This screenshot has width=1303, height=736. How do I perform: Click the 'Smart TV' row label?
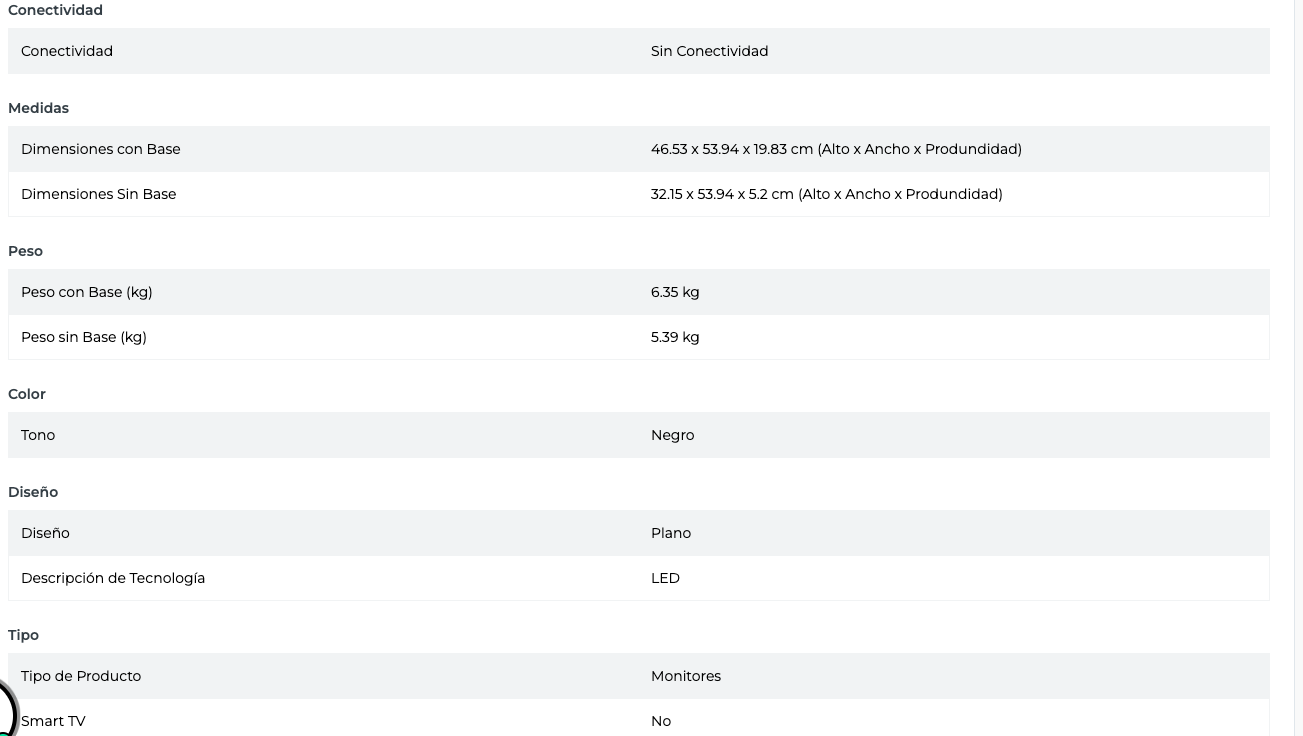point(54,721)
